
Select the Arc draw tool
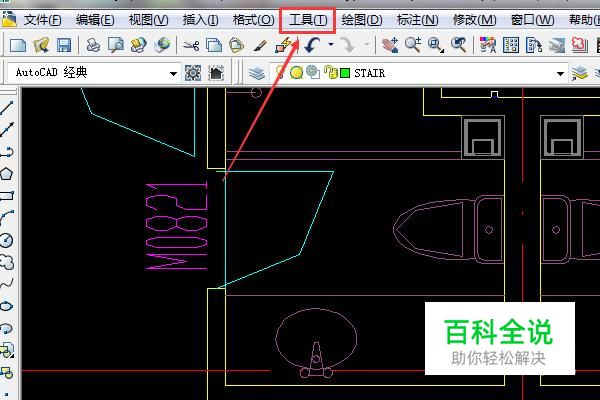(x=7, y=218)
